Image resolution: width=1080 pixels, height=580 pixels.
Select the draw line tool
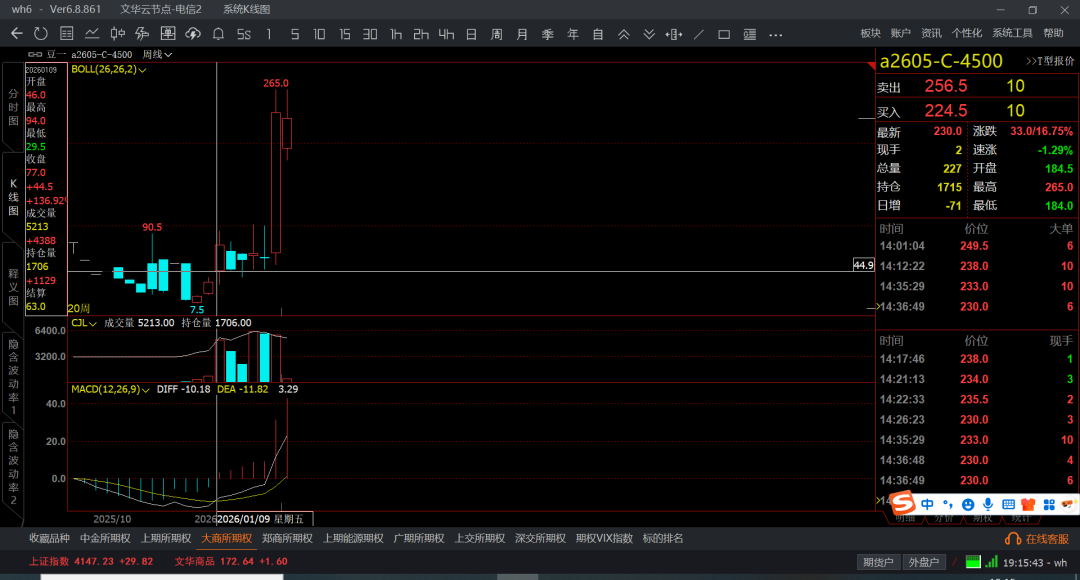tap(698, 34)
